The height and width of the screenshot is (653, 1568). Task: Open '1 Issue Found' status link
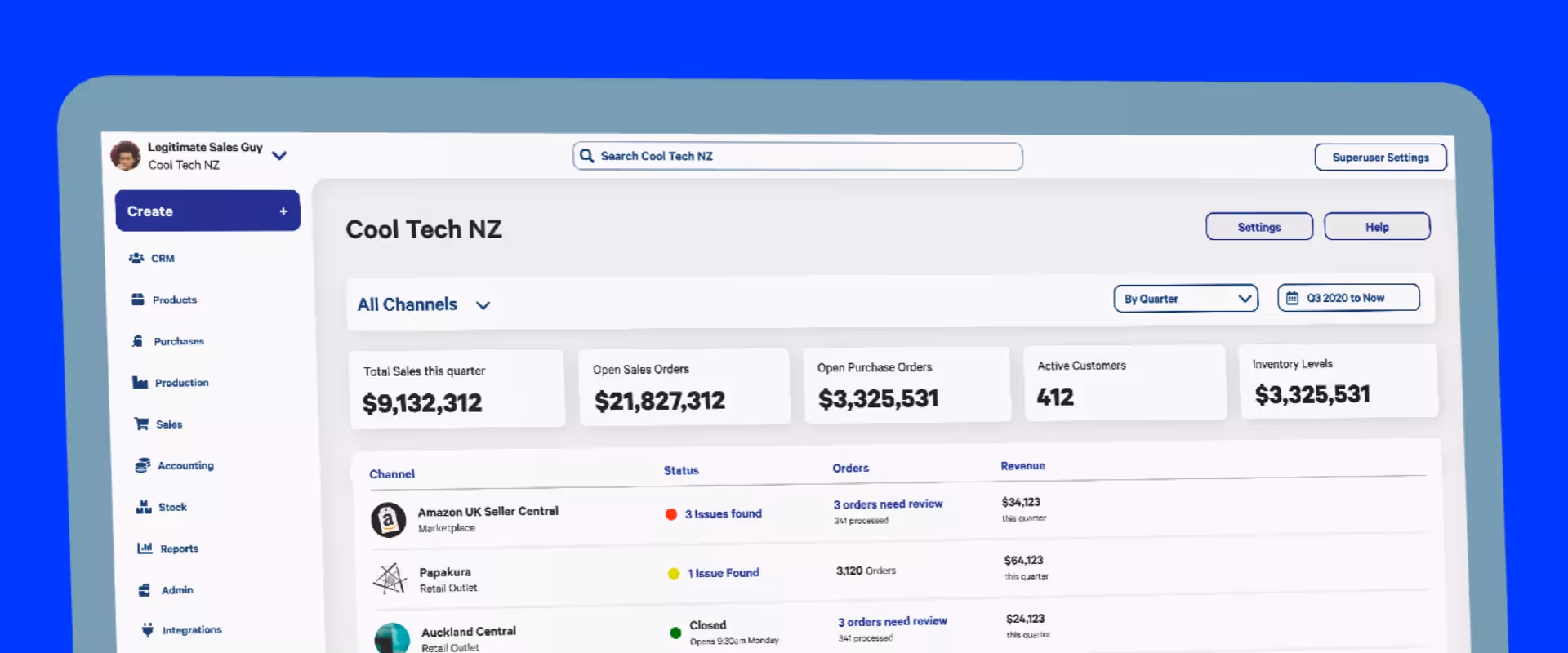[x=723, y=573]
